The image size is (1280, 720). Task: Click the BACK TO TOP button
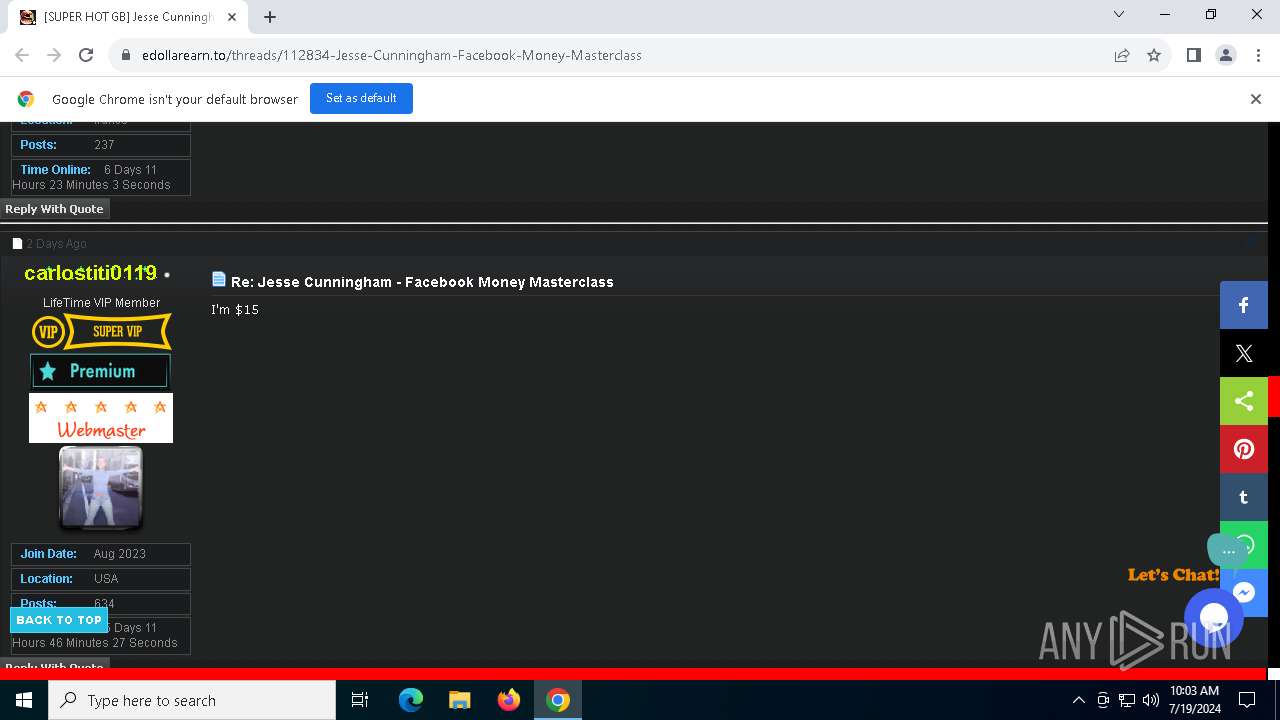pos(59,620)
